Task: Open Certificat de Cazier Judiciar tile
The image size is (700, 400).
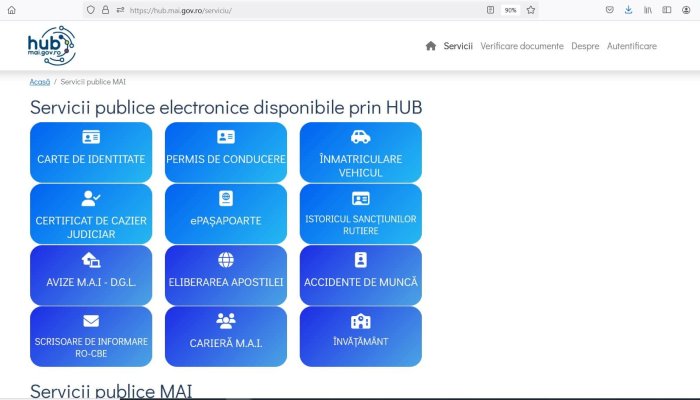Action: [x=91, y=214]
